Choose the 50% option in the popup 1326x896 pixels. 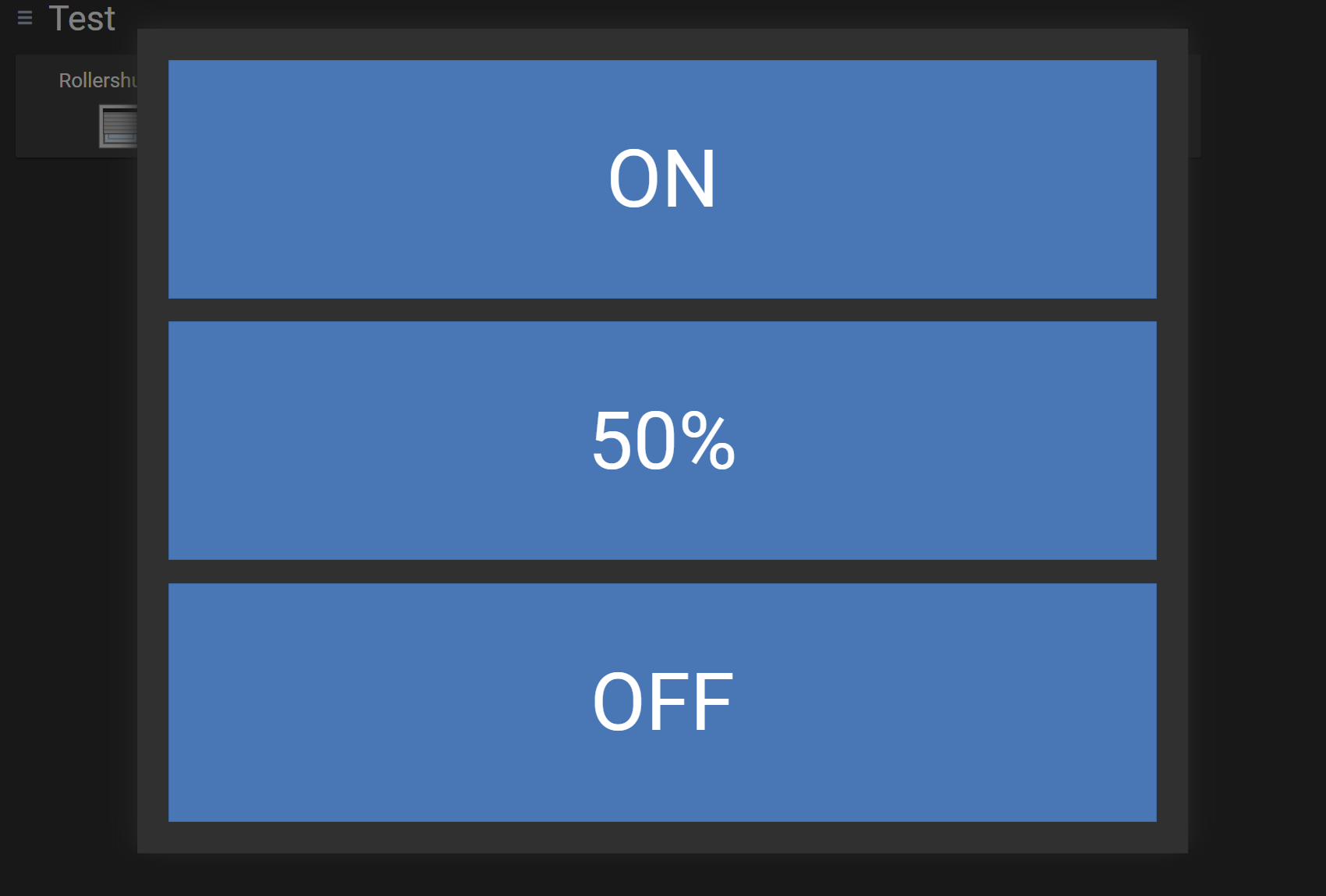662,441
